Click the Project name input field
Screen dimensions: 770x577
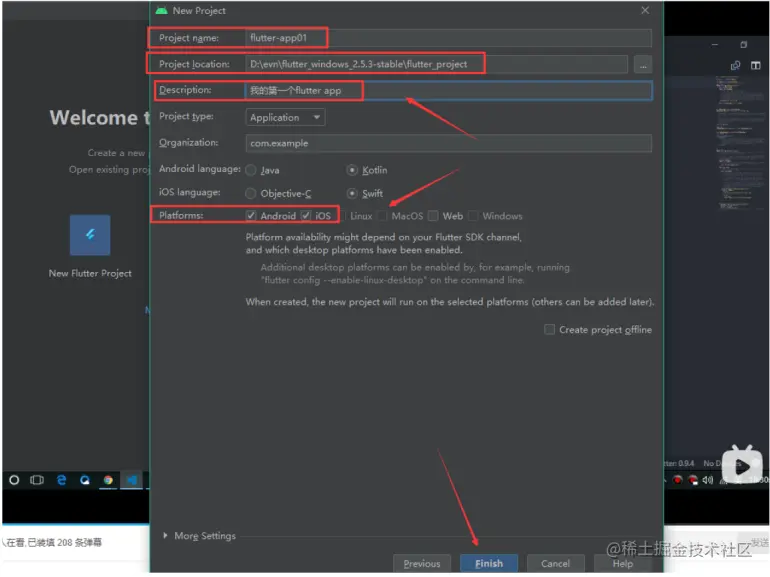[x=448, y=38]
